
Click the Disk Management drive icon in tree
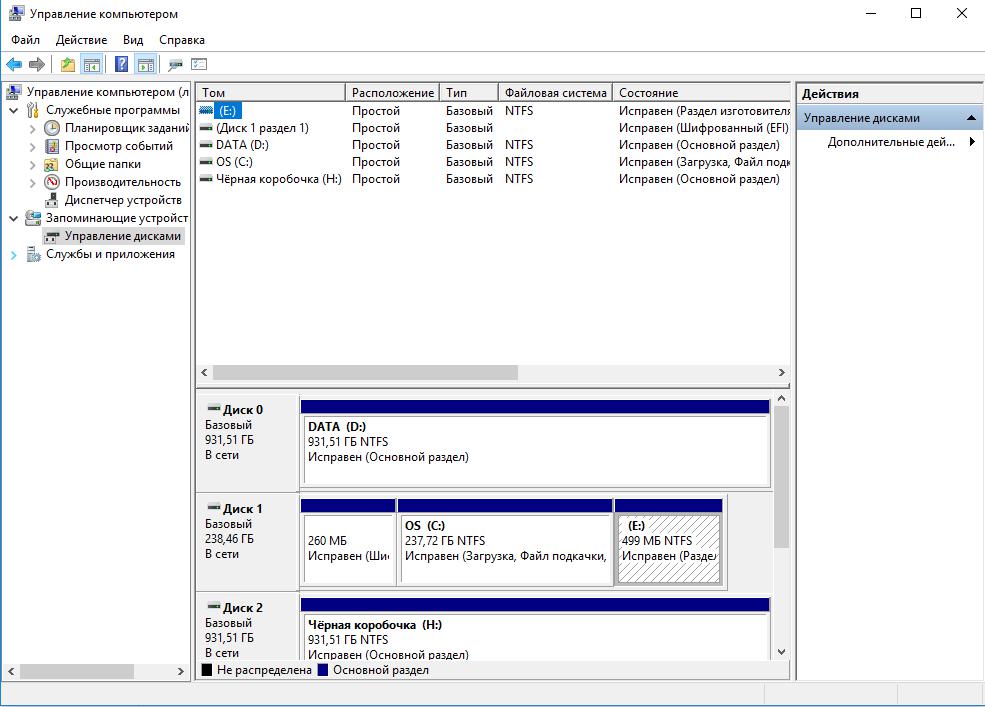click(52, 237)
